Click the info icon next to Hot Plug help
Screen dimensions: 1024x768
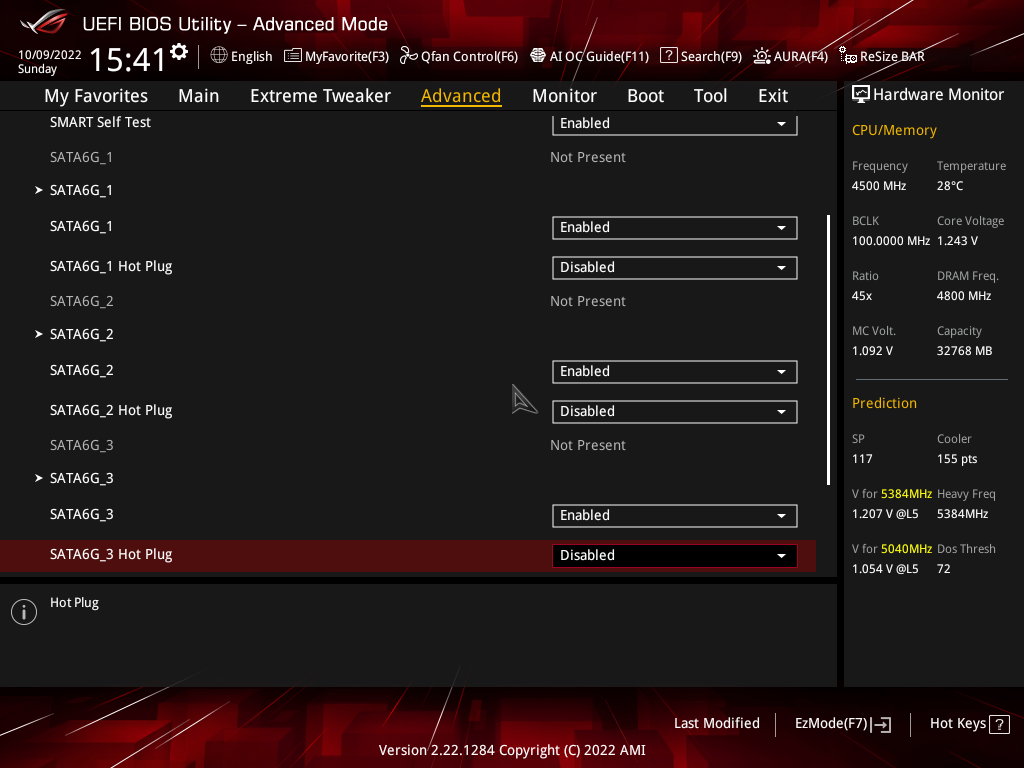[x=24, y=612]
